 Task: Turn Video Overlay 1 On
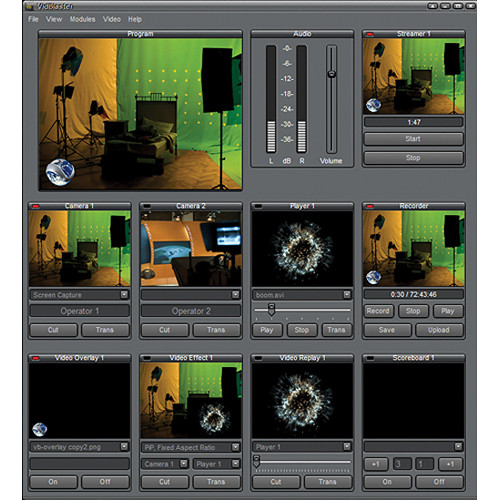click(x=53, y=482)
